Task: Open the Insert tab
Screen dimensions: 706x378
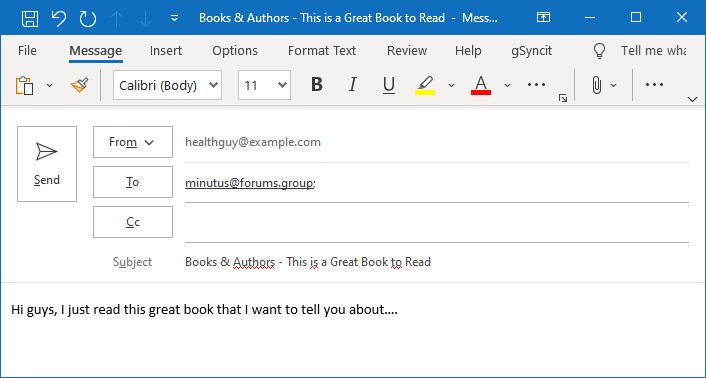Action: coord(166,50)
